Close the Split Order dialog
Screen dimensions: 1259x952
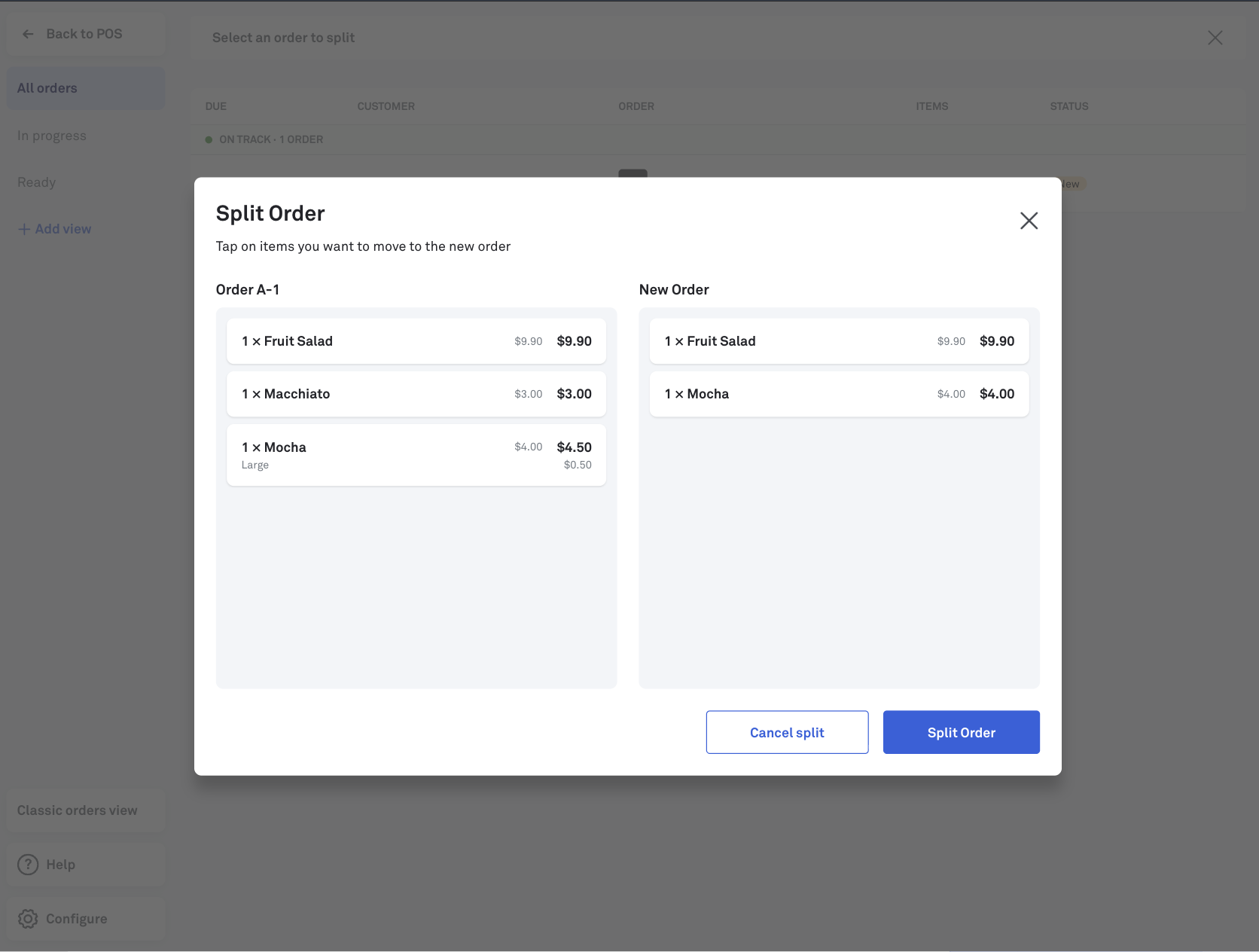pos(1029,221)
